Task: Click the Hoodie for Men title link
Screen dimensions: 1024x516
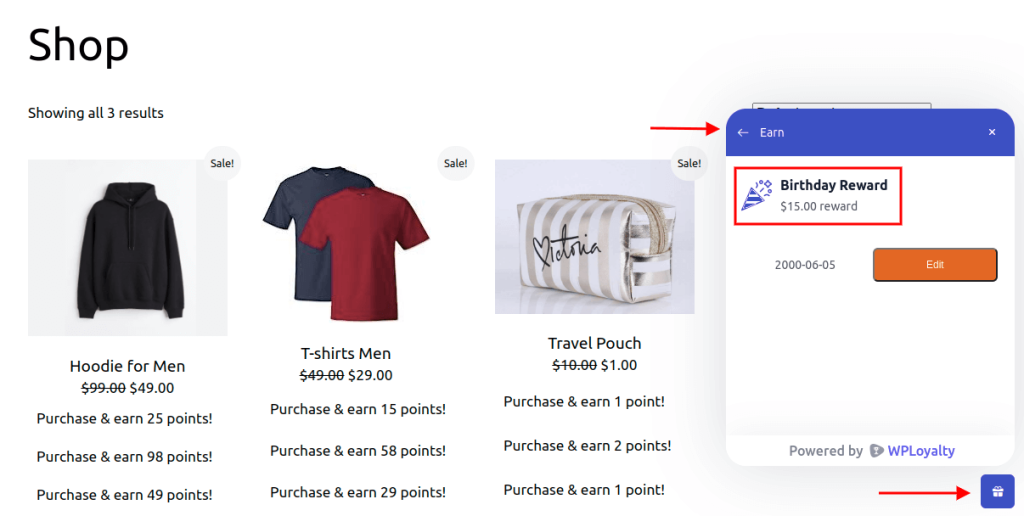Action: click(x=127, y=366)
